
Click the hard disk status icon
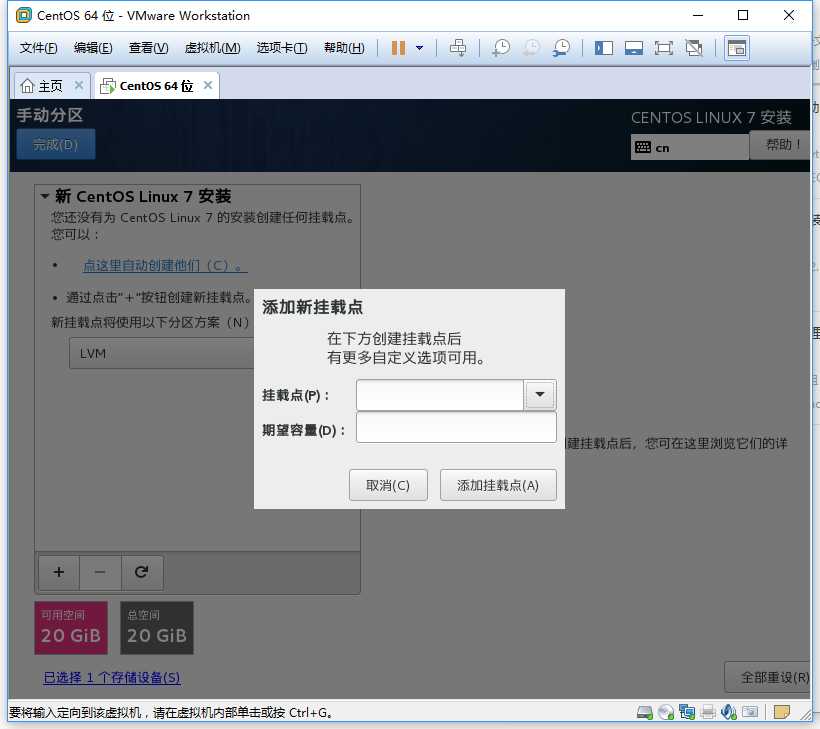[x=645, y=712]
